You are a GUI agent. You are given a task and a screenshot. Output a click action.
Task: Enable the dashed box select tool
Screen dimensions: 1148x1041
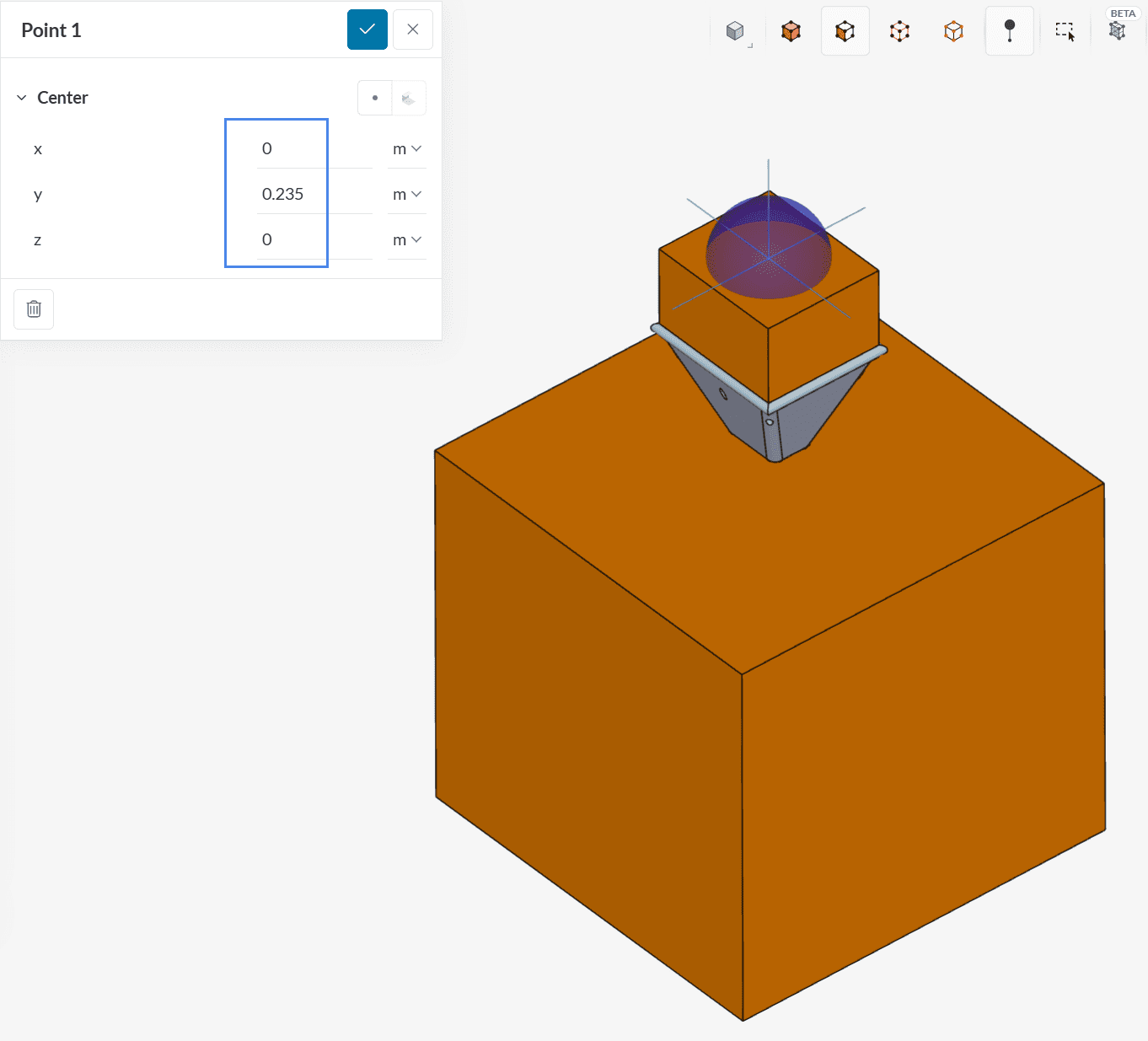coord(1065,32)
